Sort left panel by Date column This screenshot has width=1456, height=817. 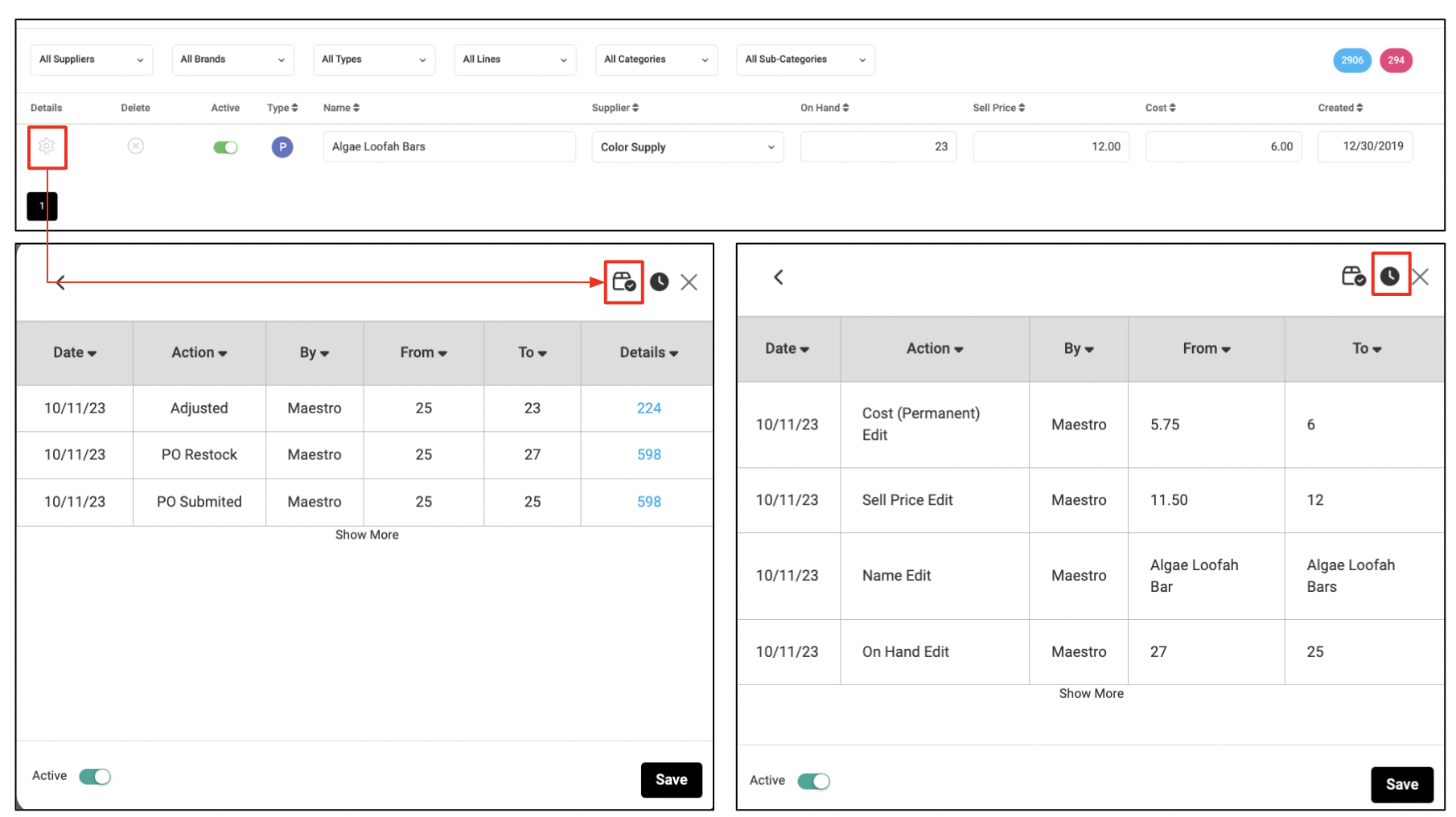click(75, 353)
